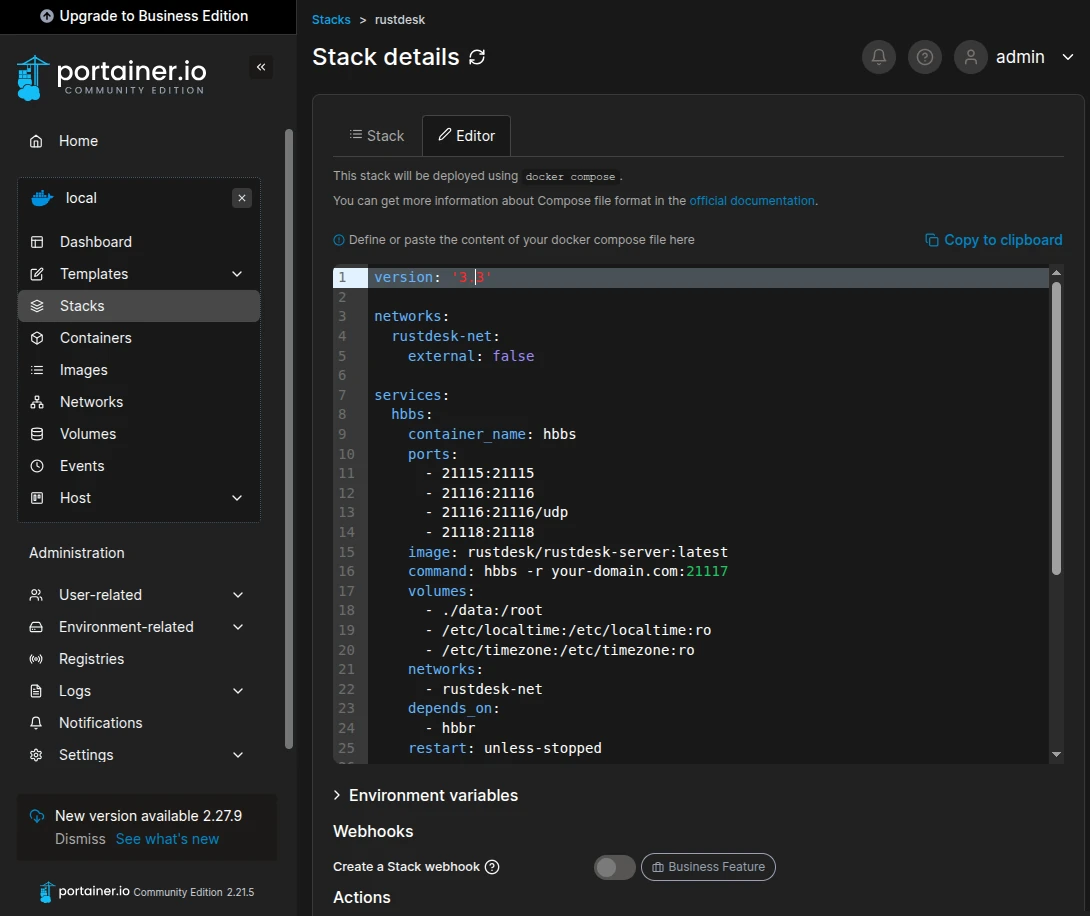Click the Containers cube icon
1090x916 pixels.
tap(37, 338)
